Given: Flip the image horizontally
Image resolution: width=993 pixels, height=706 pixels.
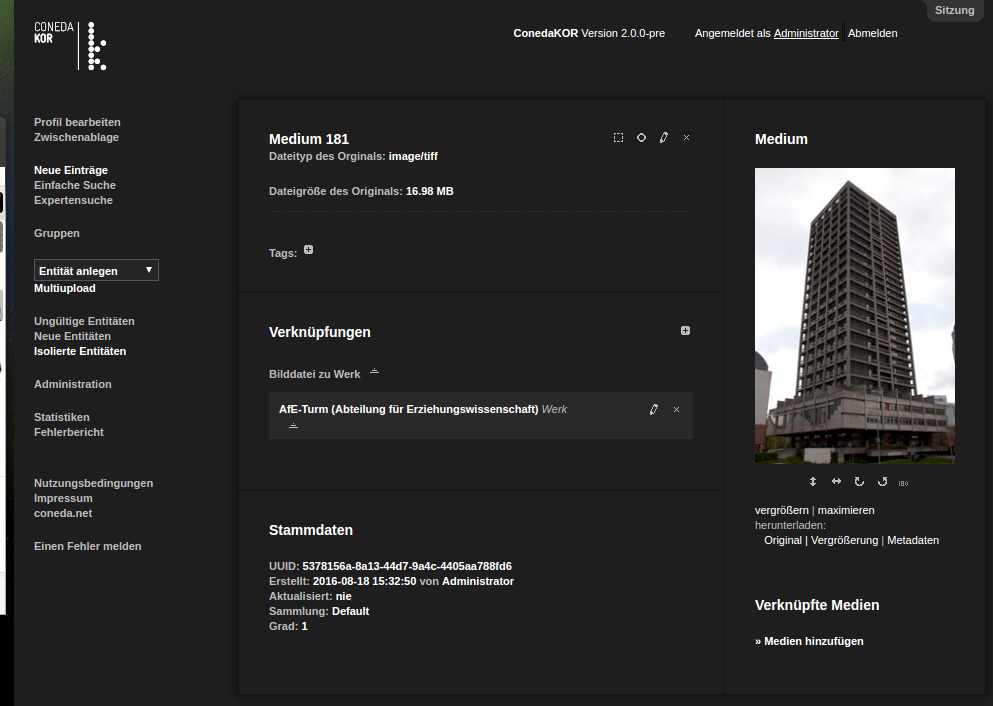Looking at the screenshot, I should (x=836, y=482).
